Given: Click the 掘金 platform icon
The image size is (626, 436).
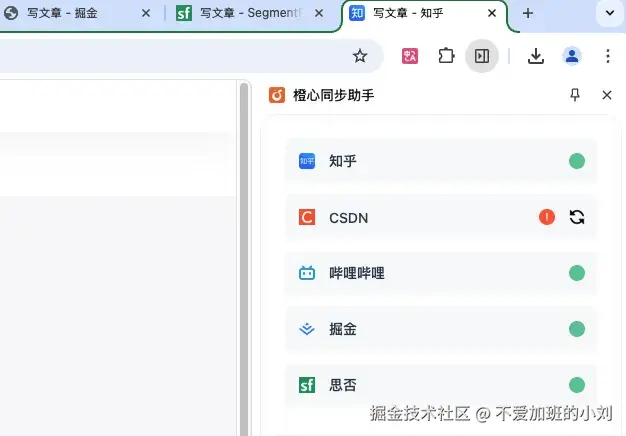Looking at the screenshot, I should tap(307, 329).
